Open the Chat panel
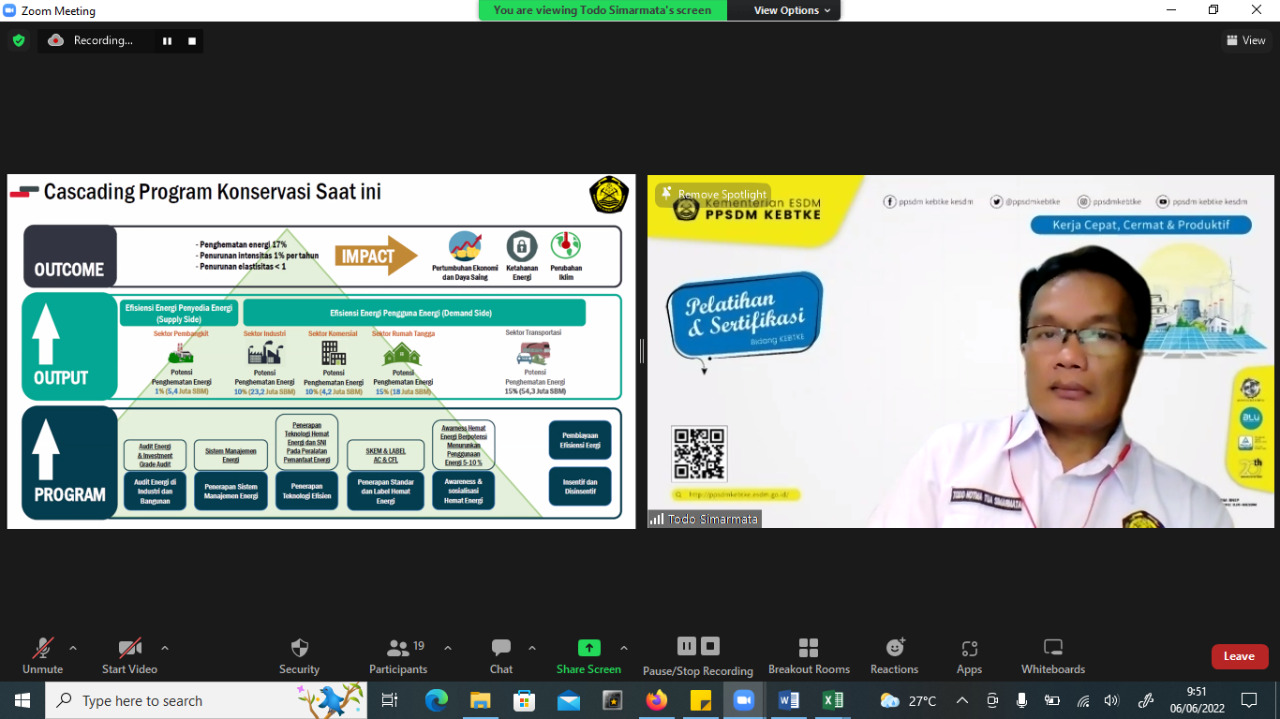This screenshot has width=1280, height=719. 501,655
